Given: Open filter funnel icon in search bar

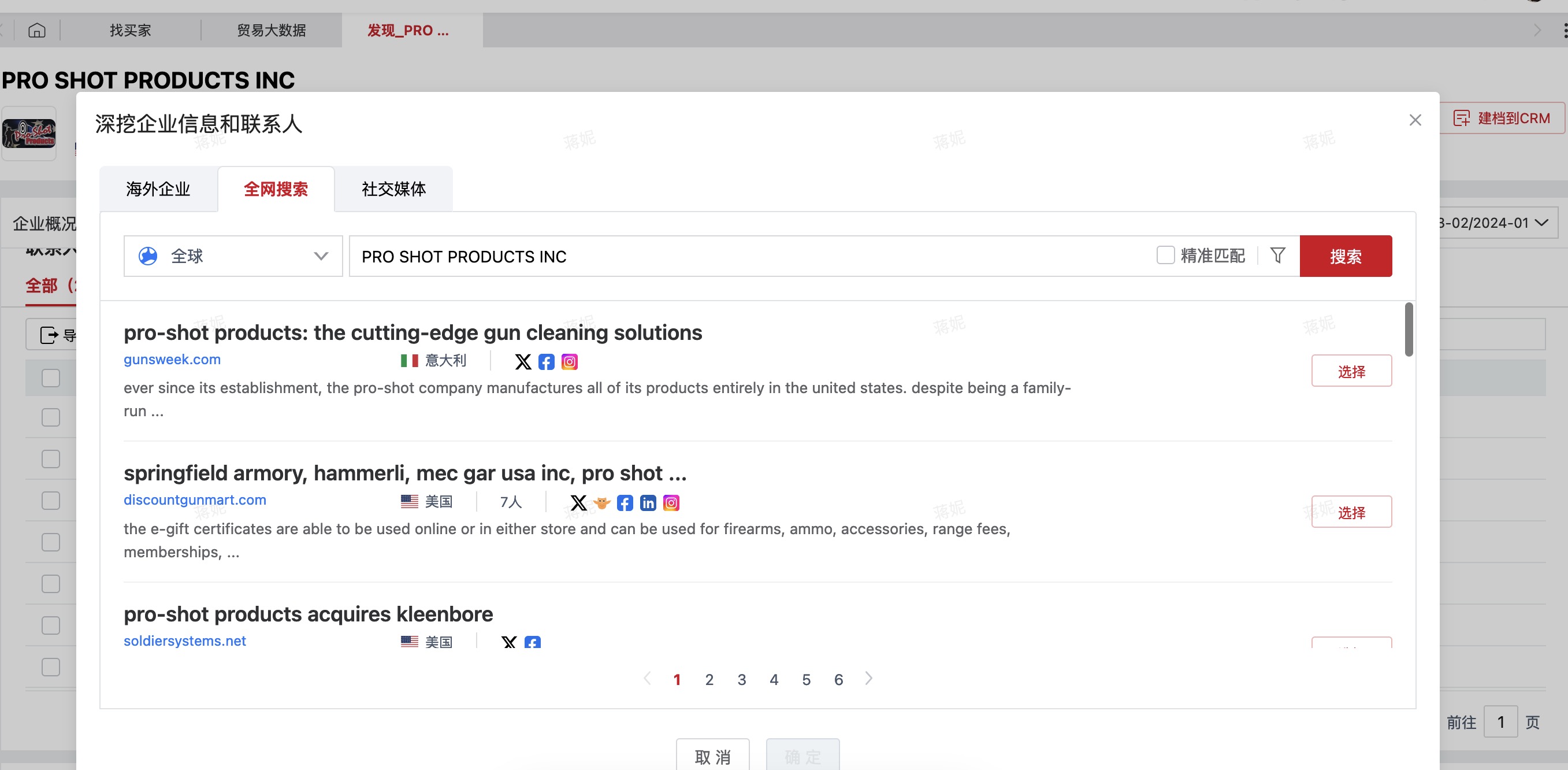Looking at the screenshot, I should pos(1277,256).
